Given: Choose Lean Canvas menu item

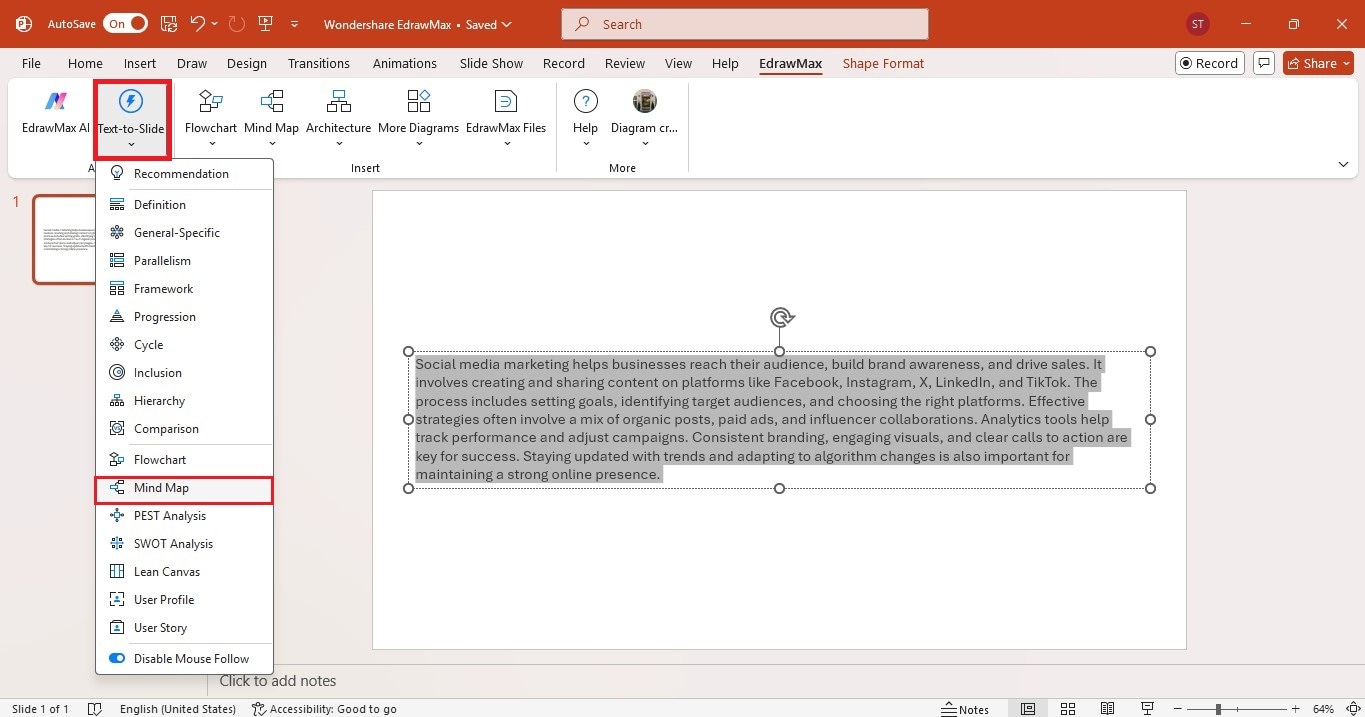Looking at the screenshot, I should point(184,572).
